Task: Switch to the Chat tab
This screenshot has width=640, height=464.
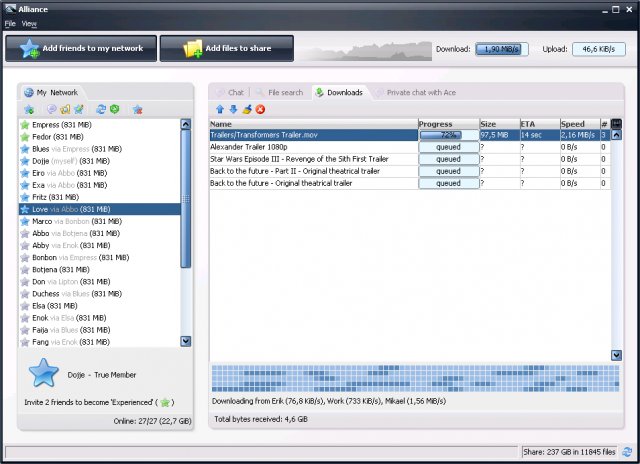Action: pos(230,93)
